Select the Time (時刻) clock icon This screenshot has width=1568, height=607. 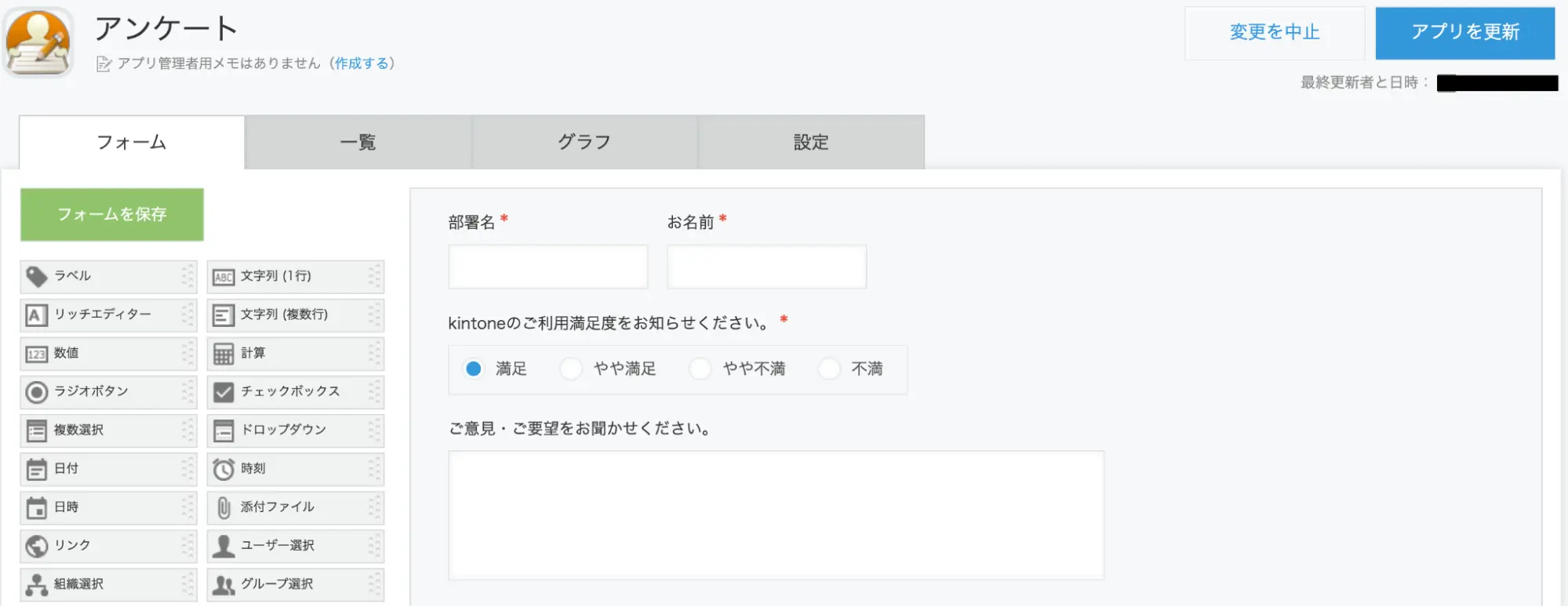pos(224,469)
